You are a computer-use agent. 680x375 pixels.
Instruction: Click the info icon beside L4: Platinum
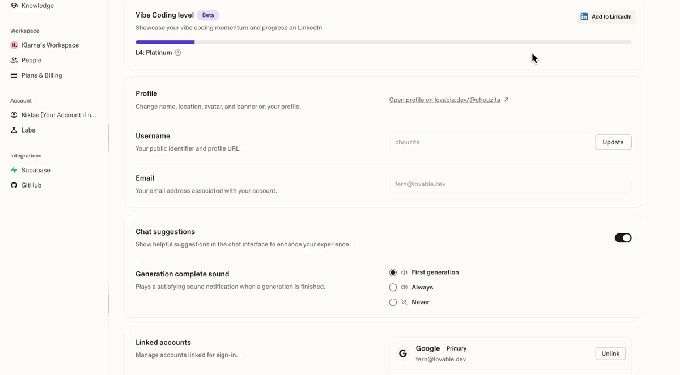[178, 52]
